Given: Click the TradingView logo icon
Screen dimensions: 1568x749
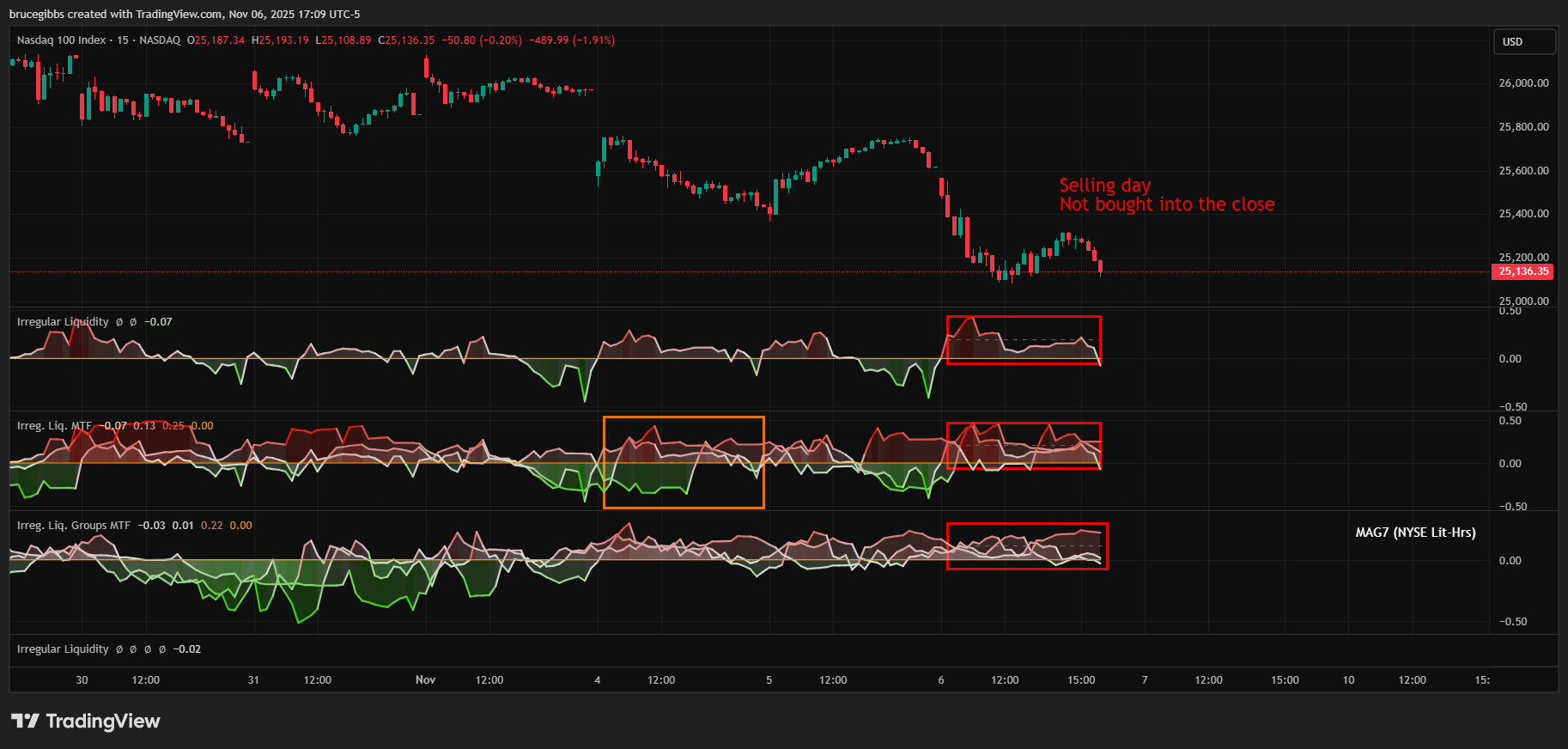Looking at the screenshot, I should coord(25,721).
